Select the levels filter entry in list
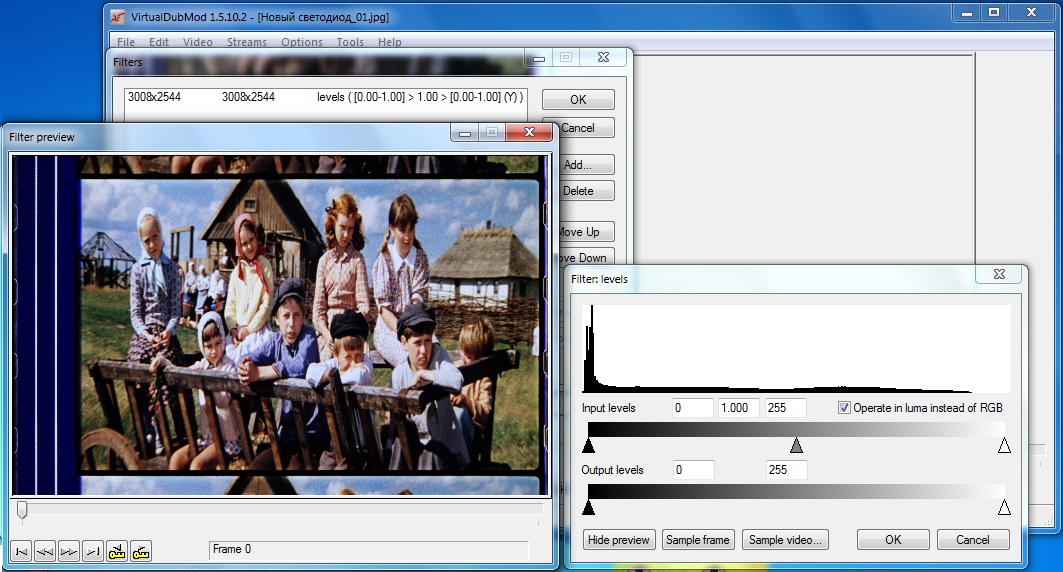This screenshot has width=1063, height=572. (325, 97)
